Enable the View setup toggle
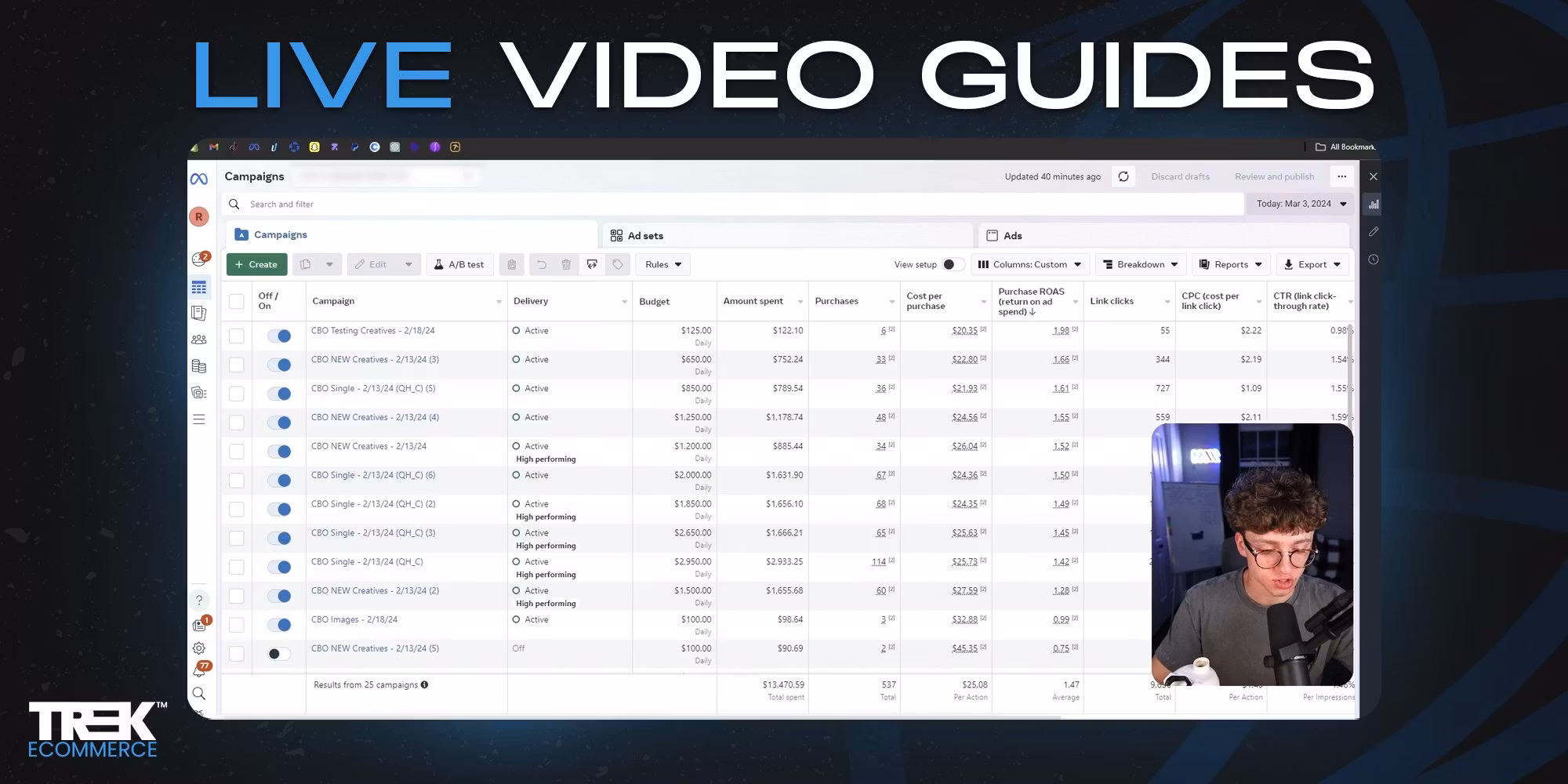Viewport: 1568px width, 784px height. tap(953, 265)
